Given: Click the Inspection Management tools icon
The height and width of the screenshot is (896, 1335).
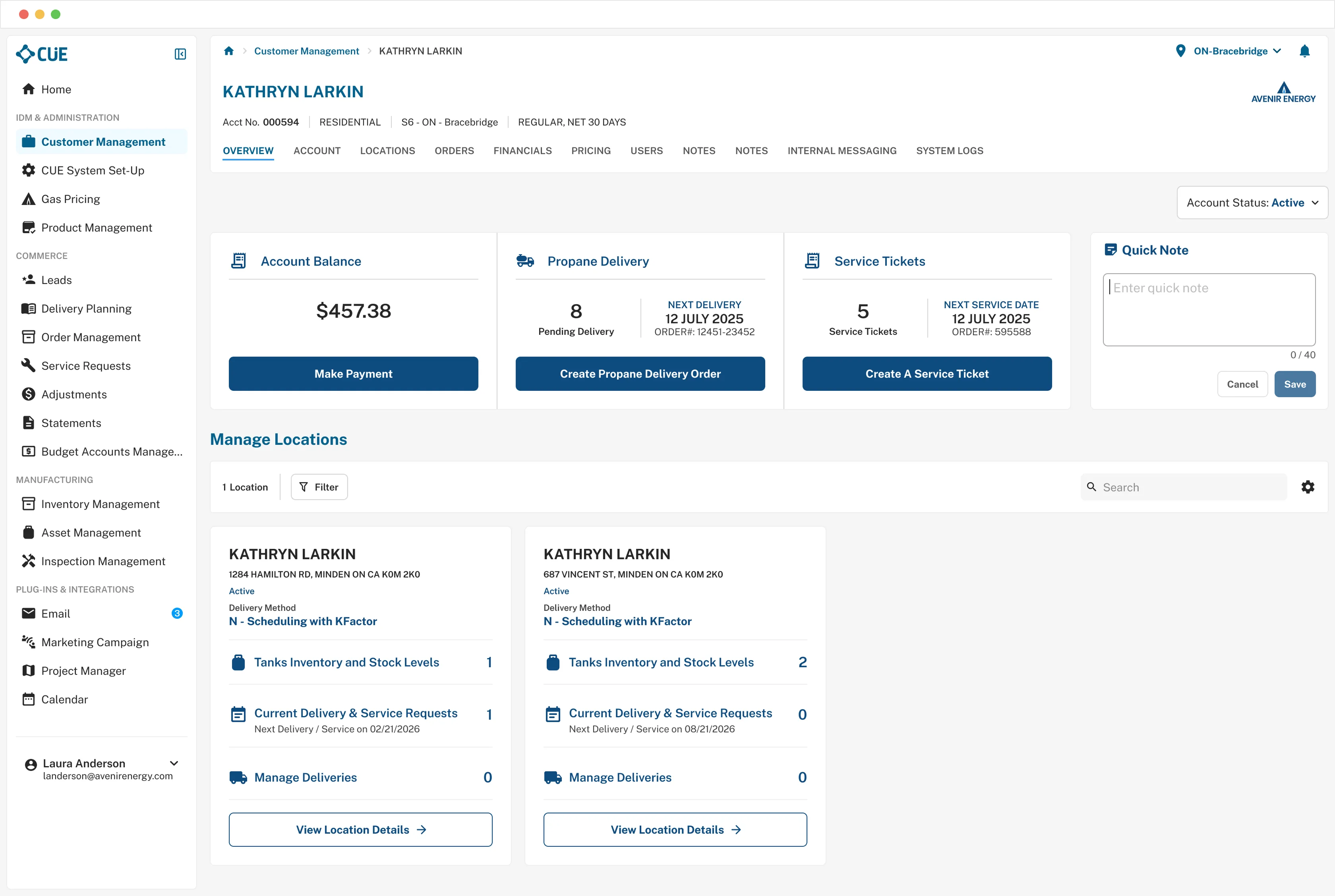Looking at the screenshot, I should (29, 561).
